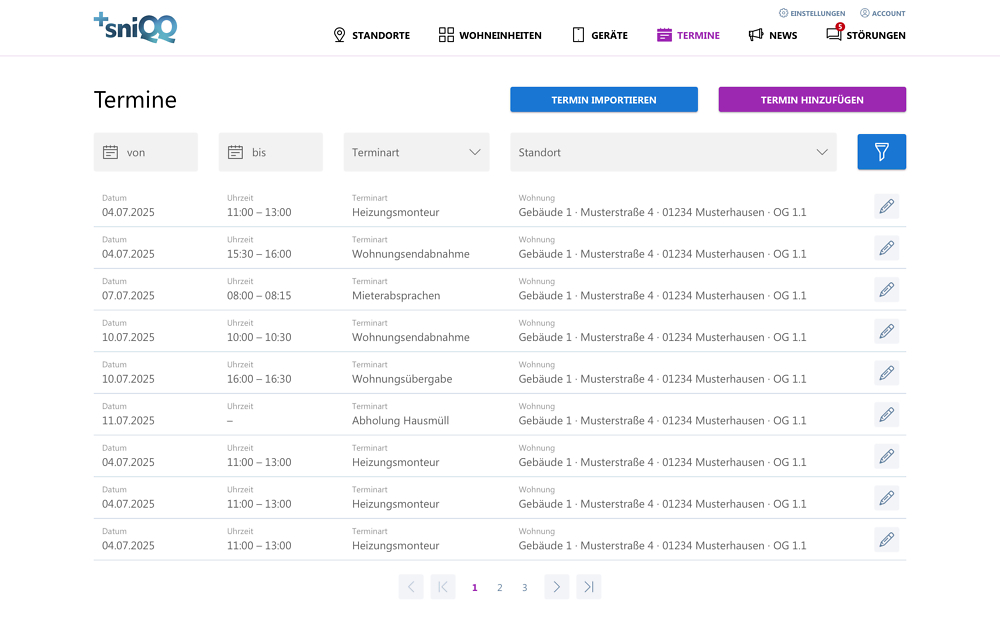This screenshot has height=625, width=1000.
Task: Click Termin hinzufügen button
Action: coord(812,100)
